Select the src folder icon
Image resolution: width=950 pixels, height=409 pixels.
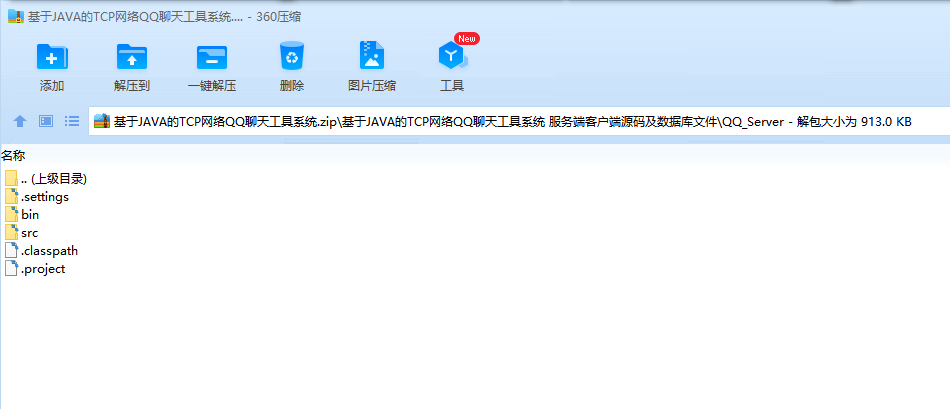pos(11,232)
